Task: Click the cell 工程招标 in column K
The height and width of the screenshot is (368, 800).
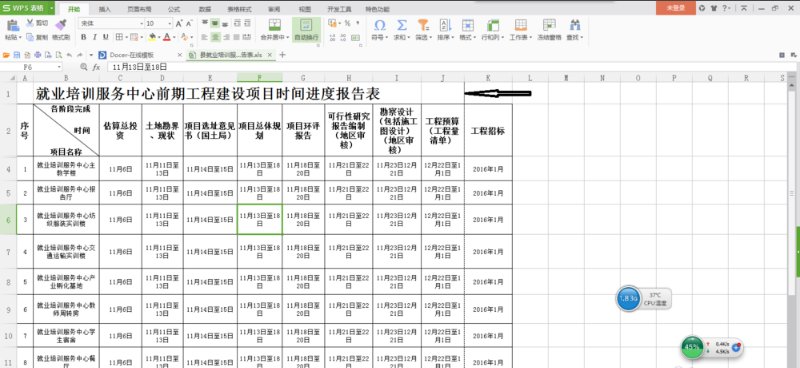Action: 488,131
